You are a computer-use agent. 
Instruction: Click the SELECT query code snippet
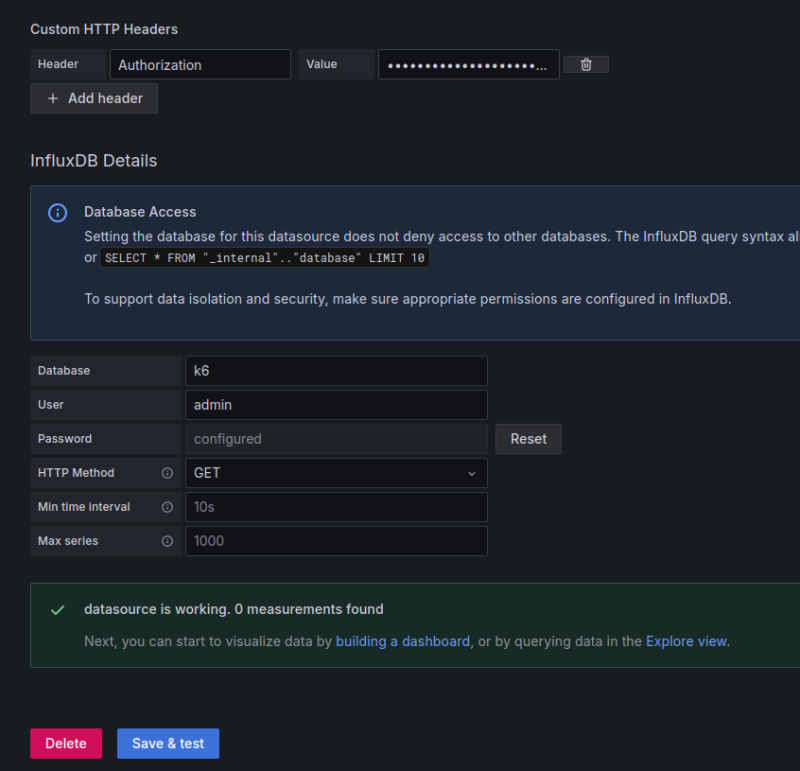pos(265,258)
